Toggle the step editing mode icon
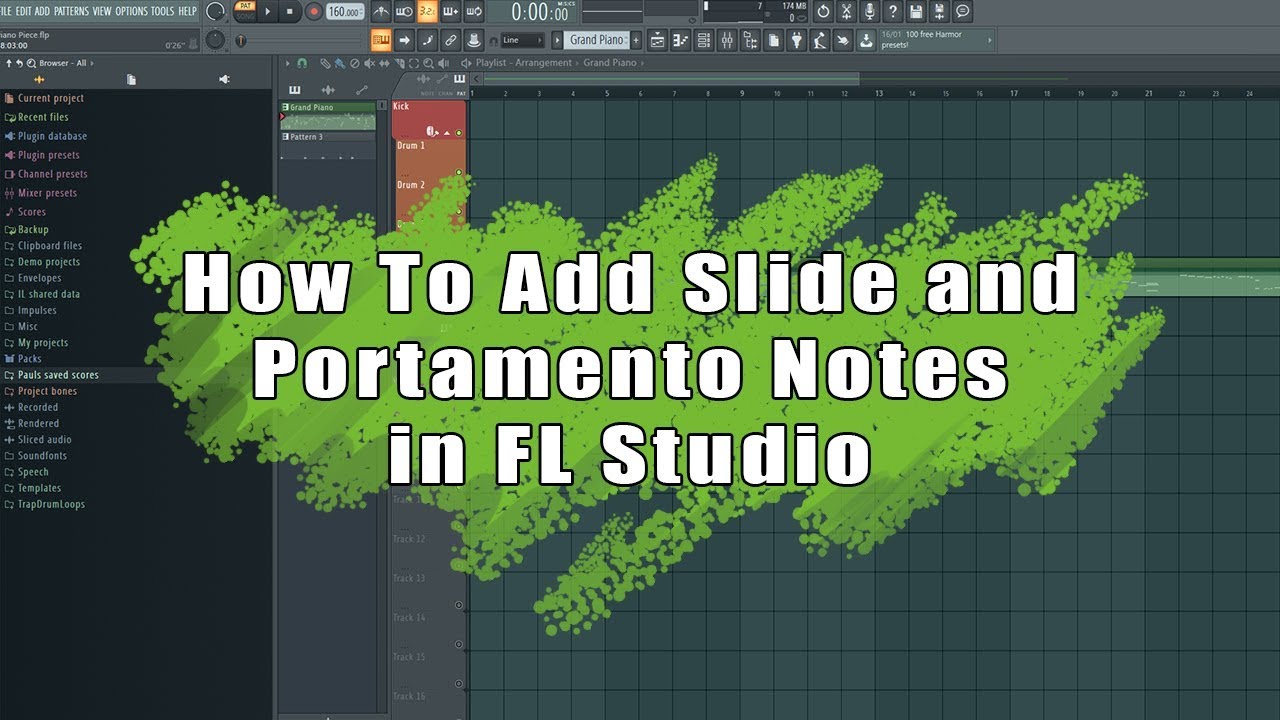Image resolution: width=1280 pixels, height=720 pixels. (428, 40)
